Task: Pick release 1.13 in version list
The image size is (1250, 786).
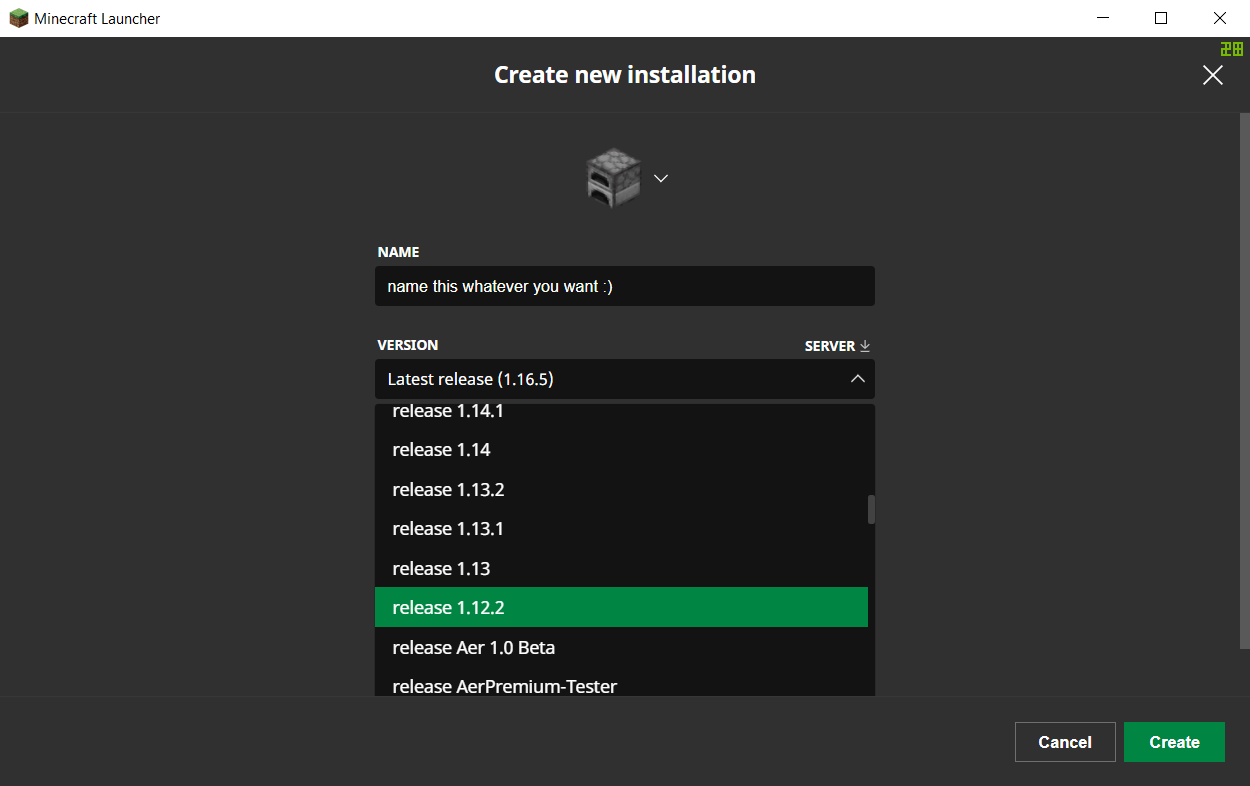Action: point(621,568)
